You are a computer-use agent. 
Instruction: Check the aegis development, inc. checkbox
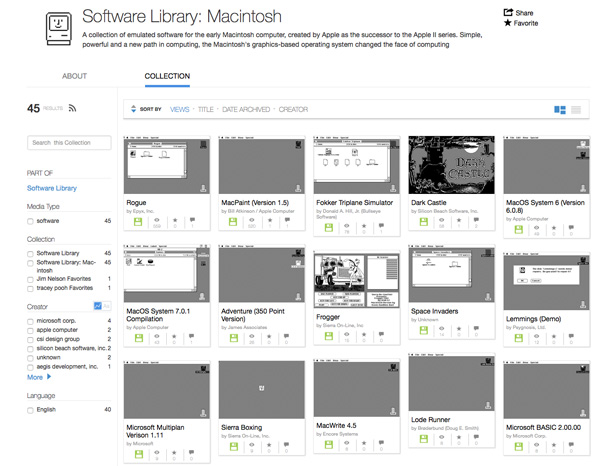(x=30, y=367)
